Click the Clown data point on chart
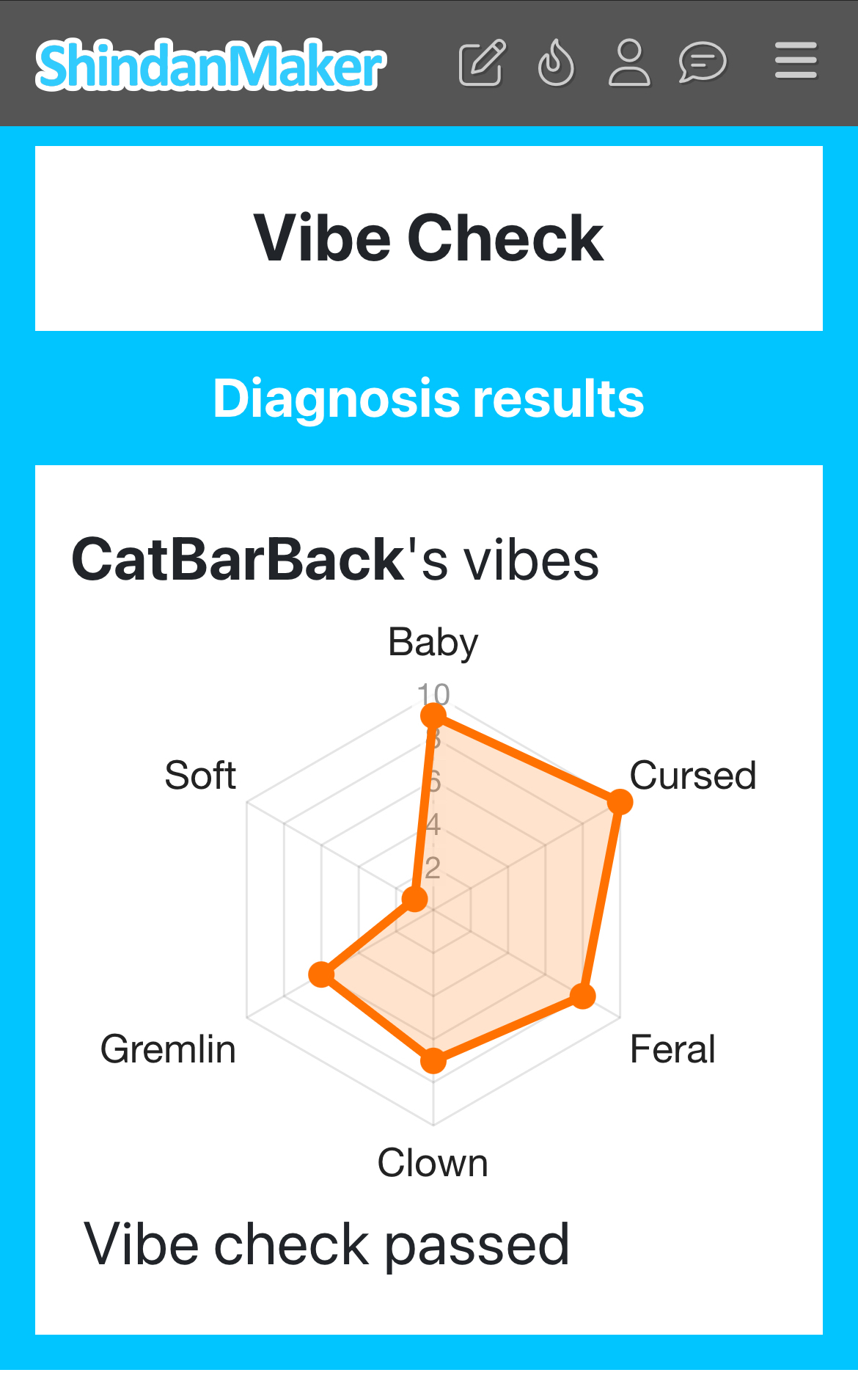Image resolution: width=858 pixels, height=1400 pixels. click(433, 1060)
